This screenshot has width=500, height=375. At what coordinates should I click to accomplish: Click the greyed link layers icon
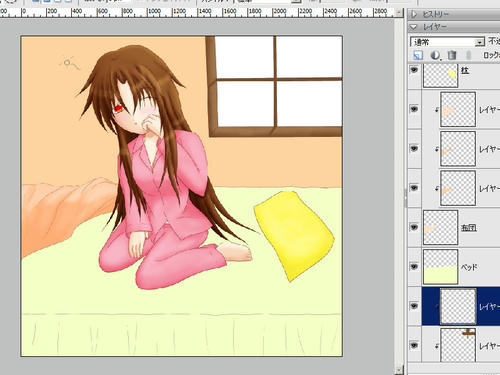(x=469, y=55)
